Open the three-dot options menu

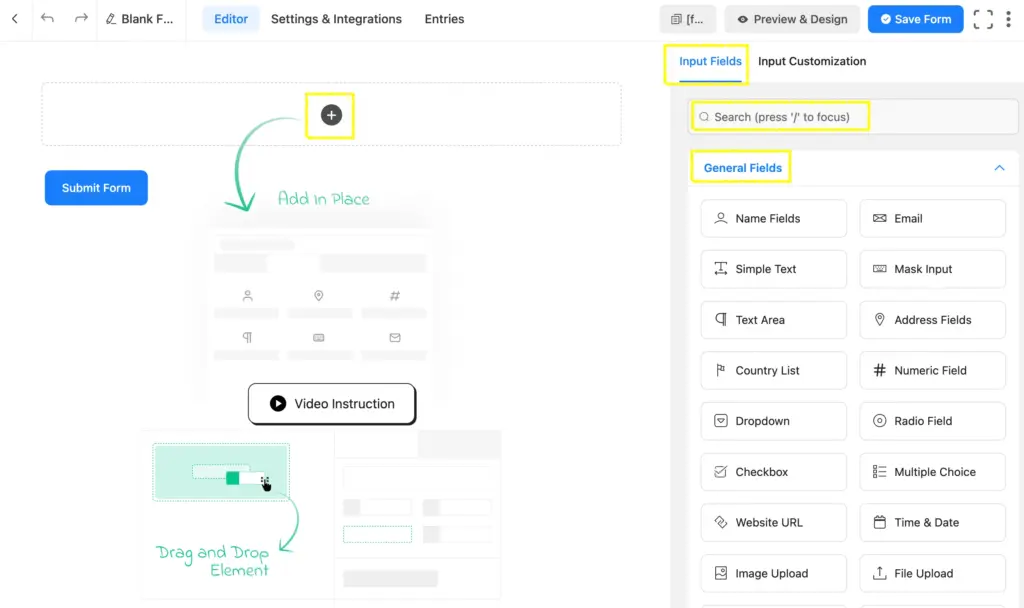tap(1009, 18)
